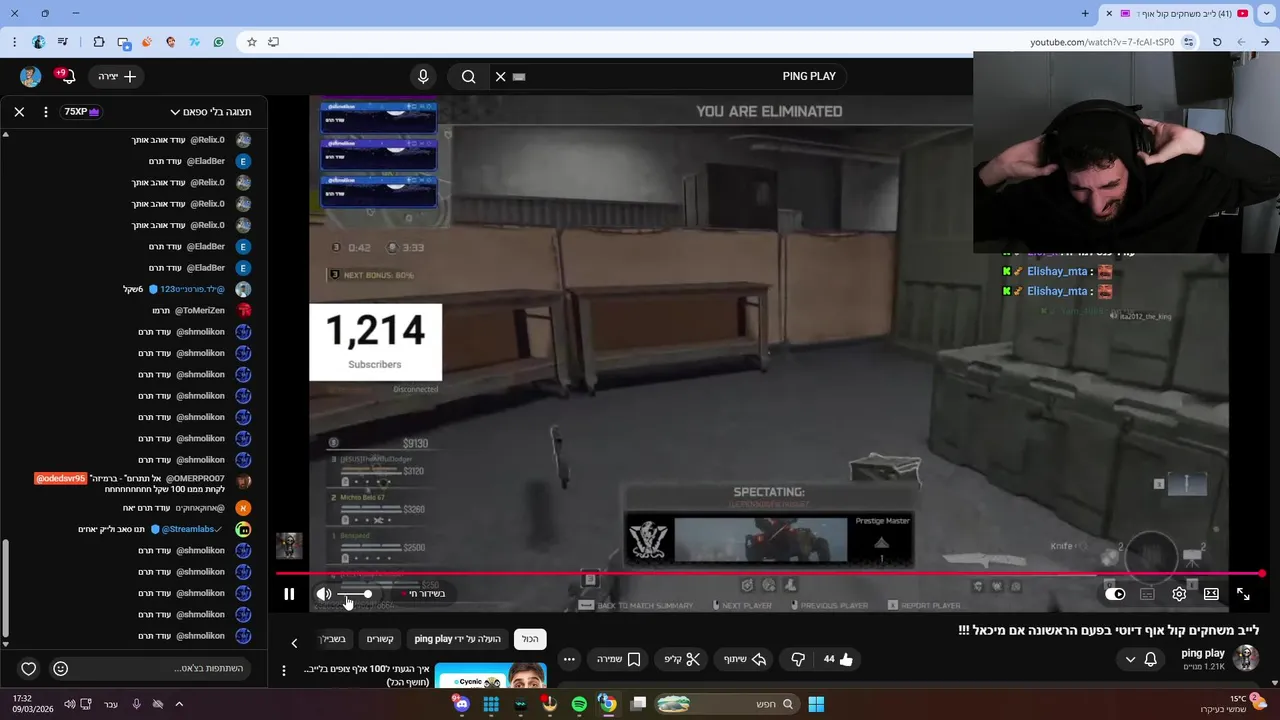Image resolution: width=1280 pixels, height=720 pixels.
Task: Open options for the recommended video
Action: [x=284, y=671]
